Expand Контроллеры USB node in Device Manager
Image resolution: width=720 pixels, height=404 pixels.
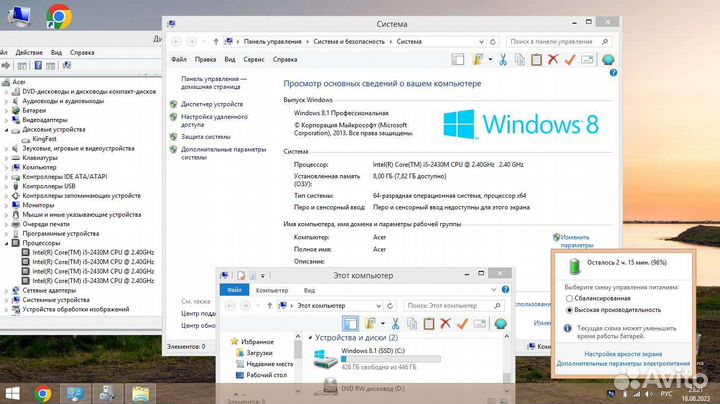point(6,186)
